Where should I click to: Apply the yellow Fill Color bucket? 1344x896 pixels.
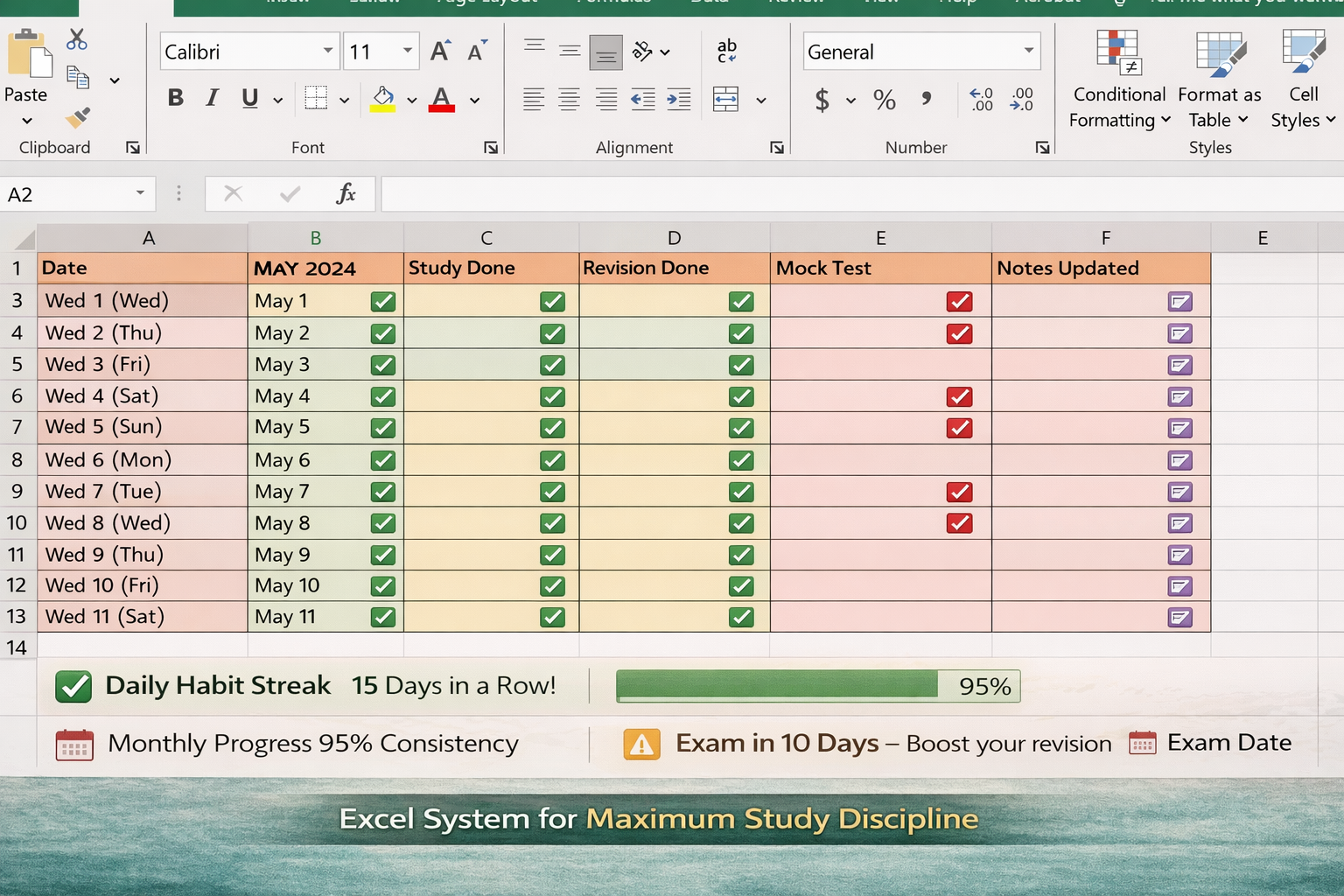pos(382,99)
